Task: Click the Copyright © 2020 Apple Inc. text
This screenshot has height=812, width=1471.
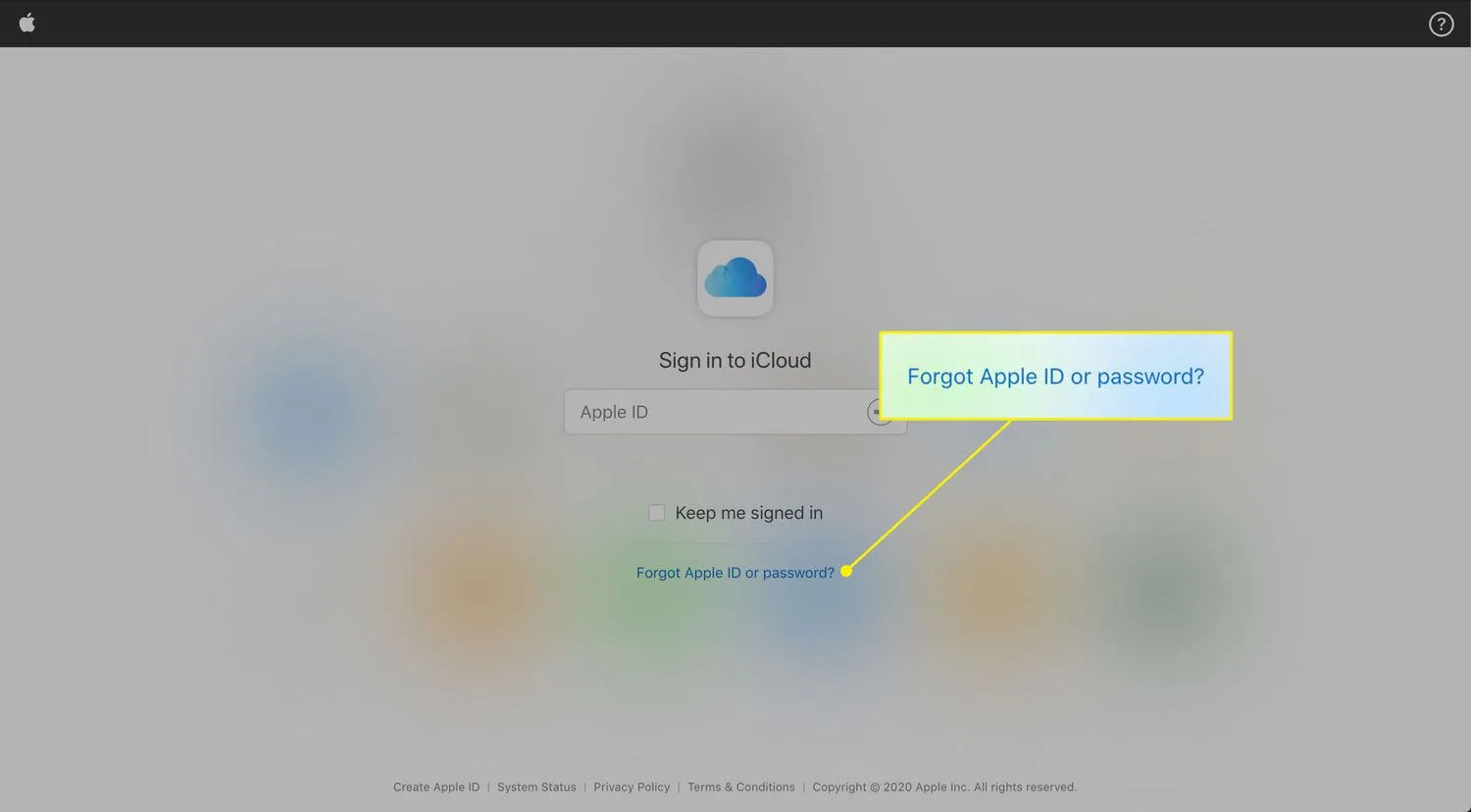Action: [944, 787]
